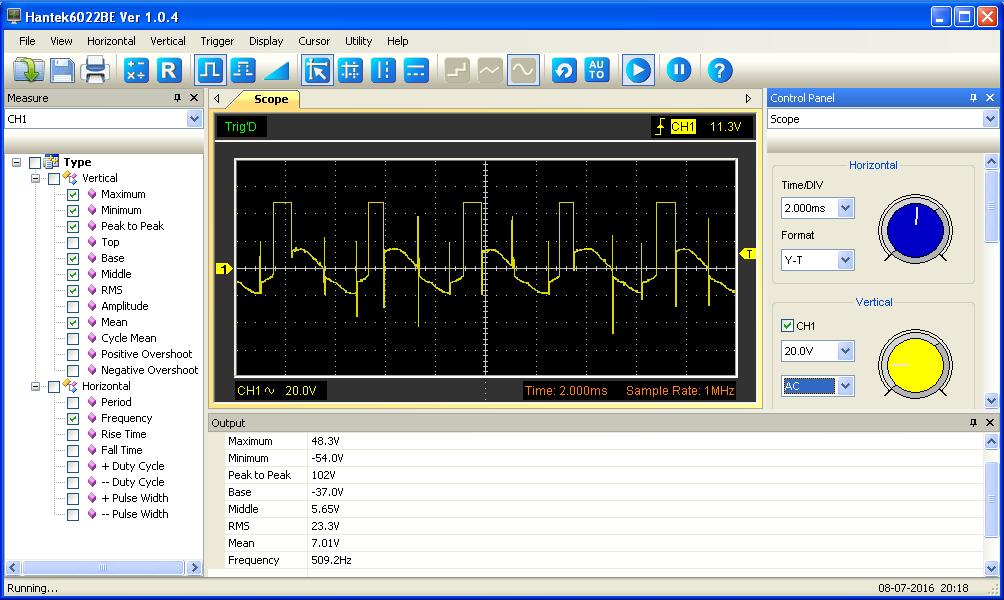Check the Amplitude measurement checkbox
Viewport: 1004px width, 600px height.
(73, 306)
